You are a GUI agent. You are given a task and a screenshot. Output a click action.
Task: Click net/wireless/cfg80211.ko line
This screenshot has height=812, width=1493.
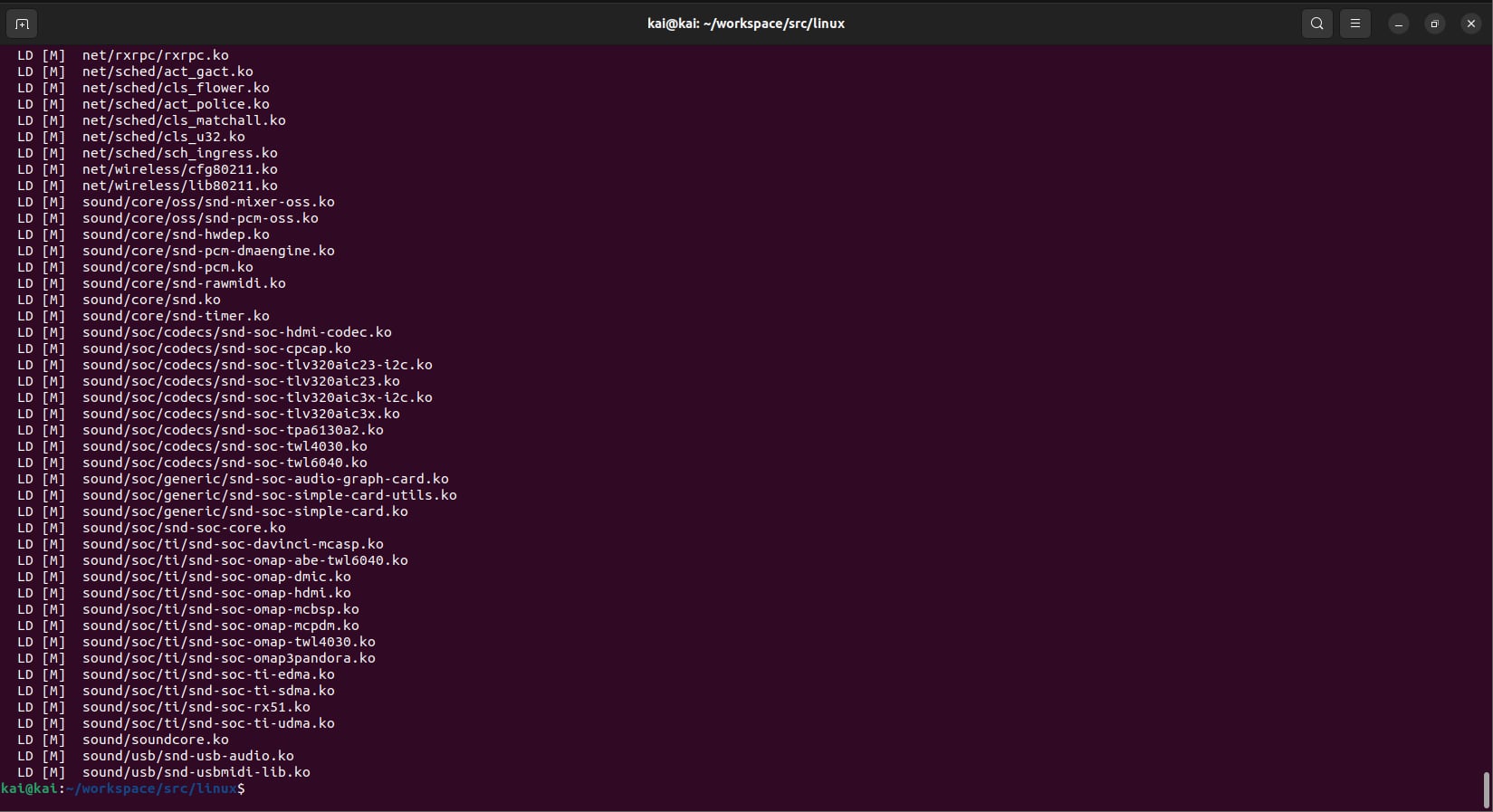148,169
